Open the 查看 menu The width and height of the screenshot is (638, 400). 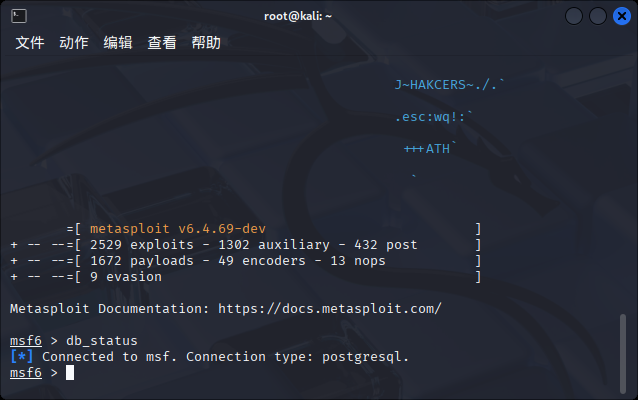tap(162, 42)
